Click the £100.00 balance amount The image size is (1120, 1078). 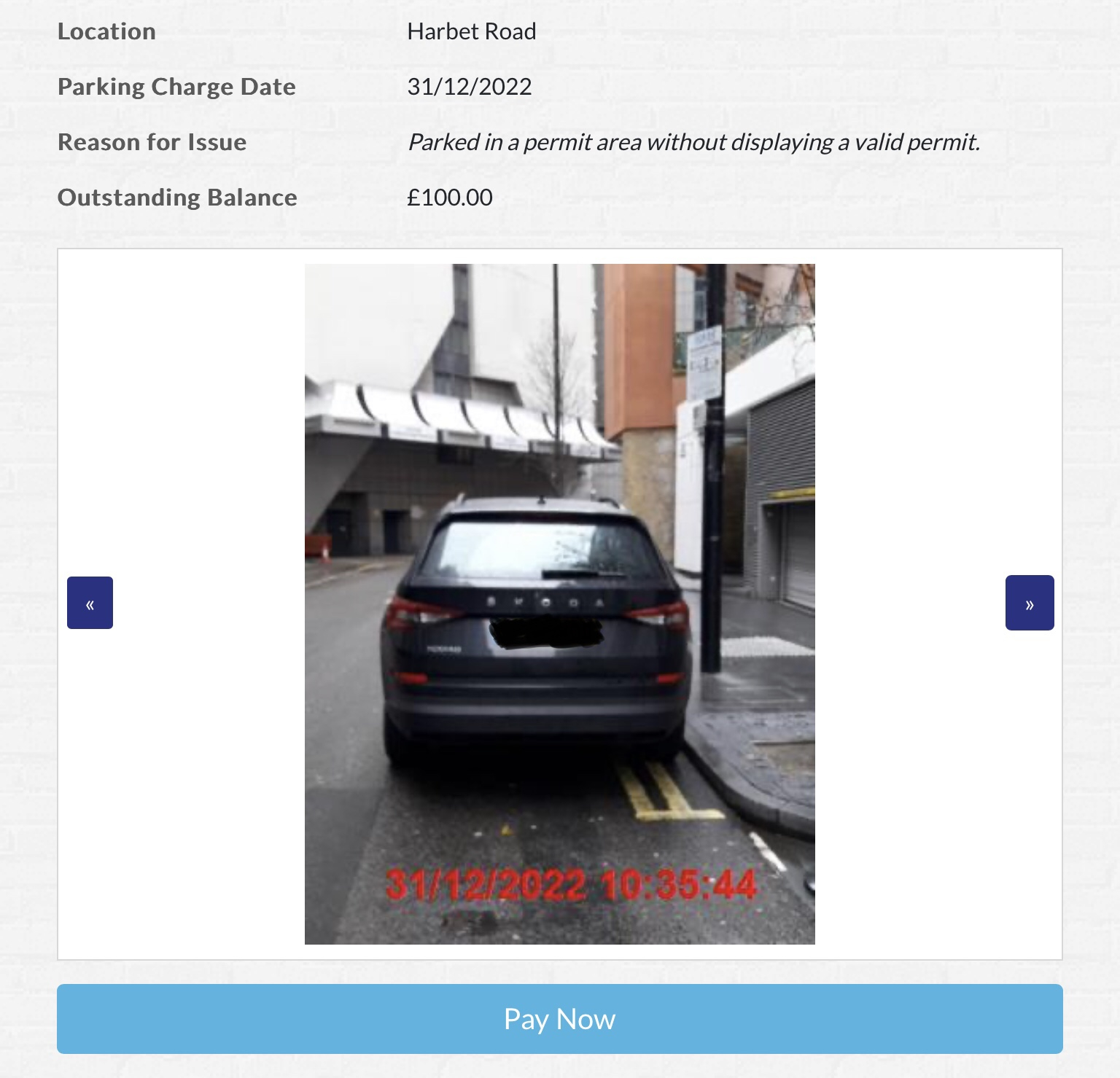coord(450,198)
